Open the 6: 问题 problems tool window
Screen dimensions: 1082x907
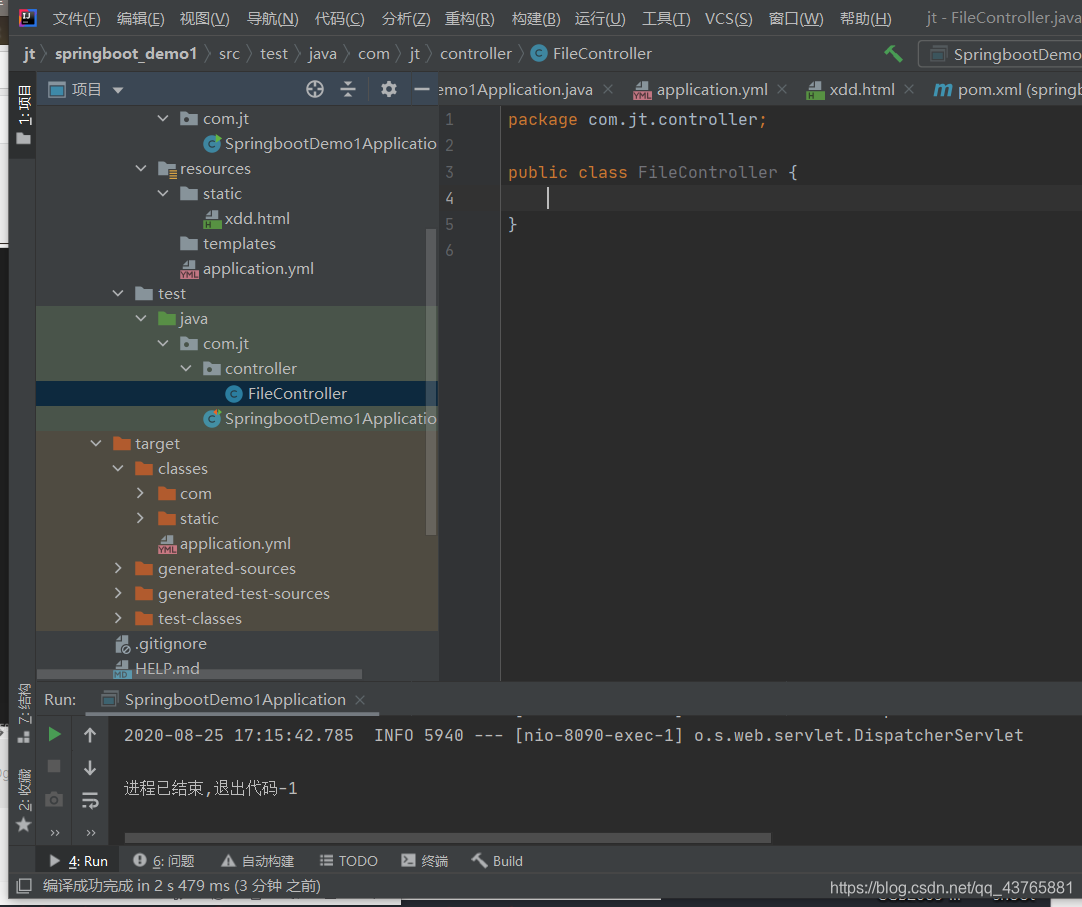click(x=164, y=861)
